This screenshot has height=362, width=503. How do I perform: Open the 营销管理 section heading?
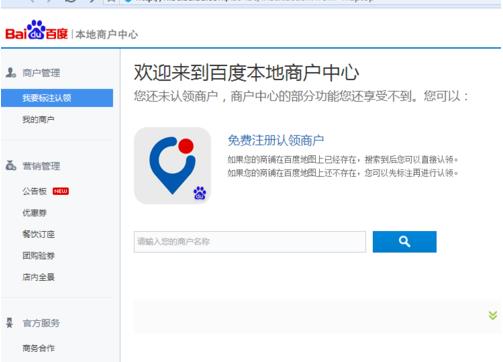point(41,166)
